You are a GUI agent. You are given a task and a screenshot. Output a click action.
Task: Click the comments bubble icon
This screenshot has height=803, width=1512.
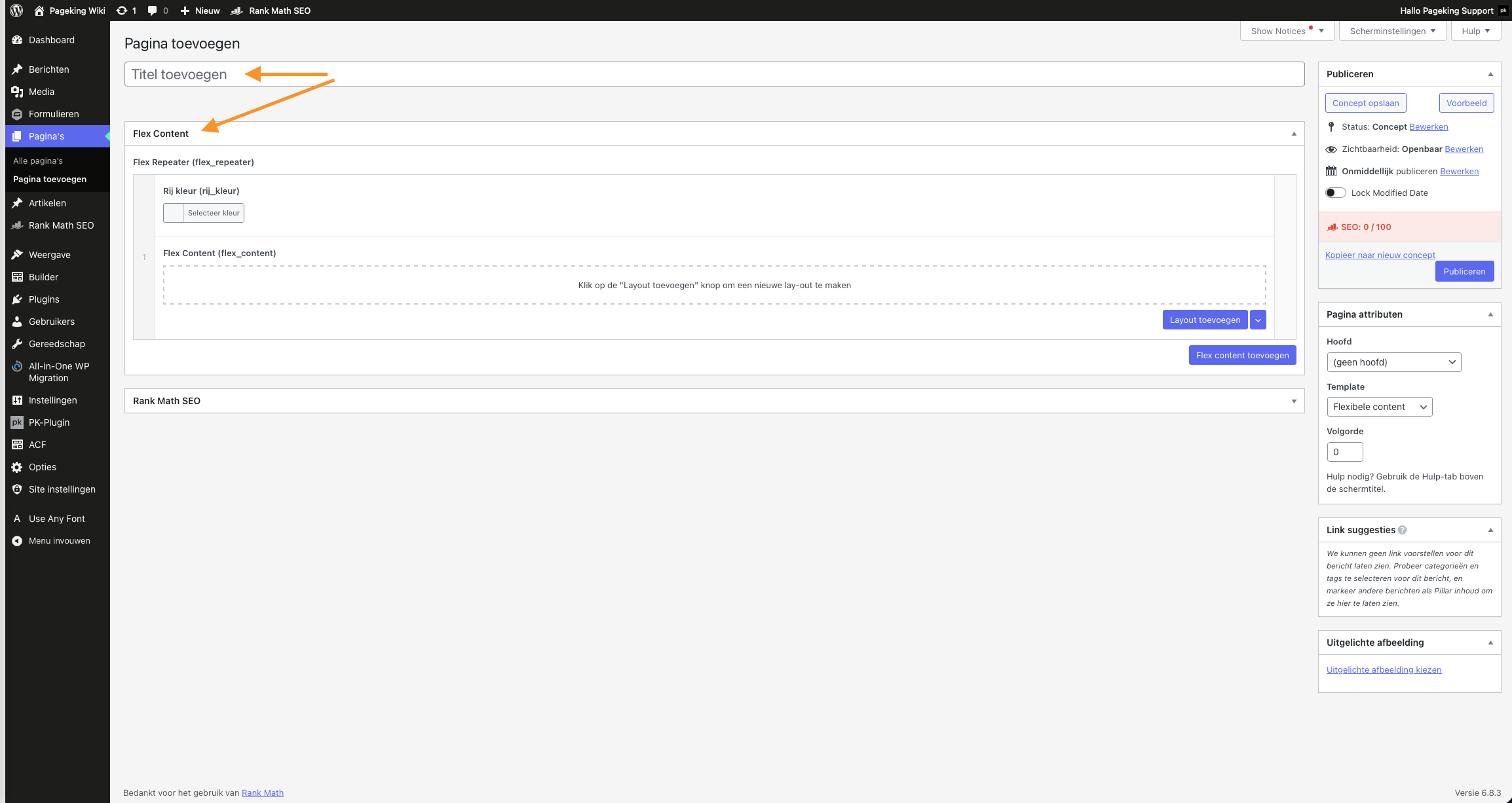(x=153, y=10)
